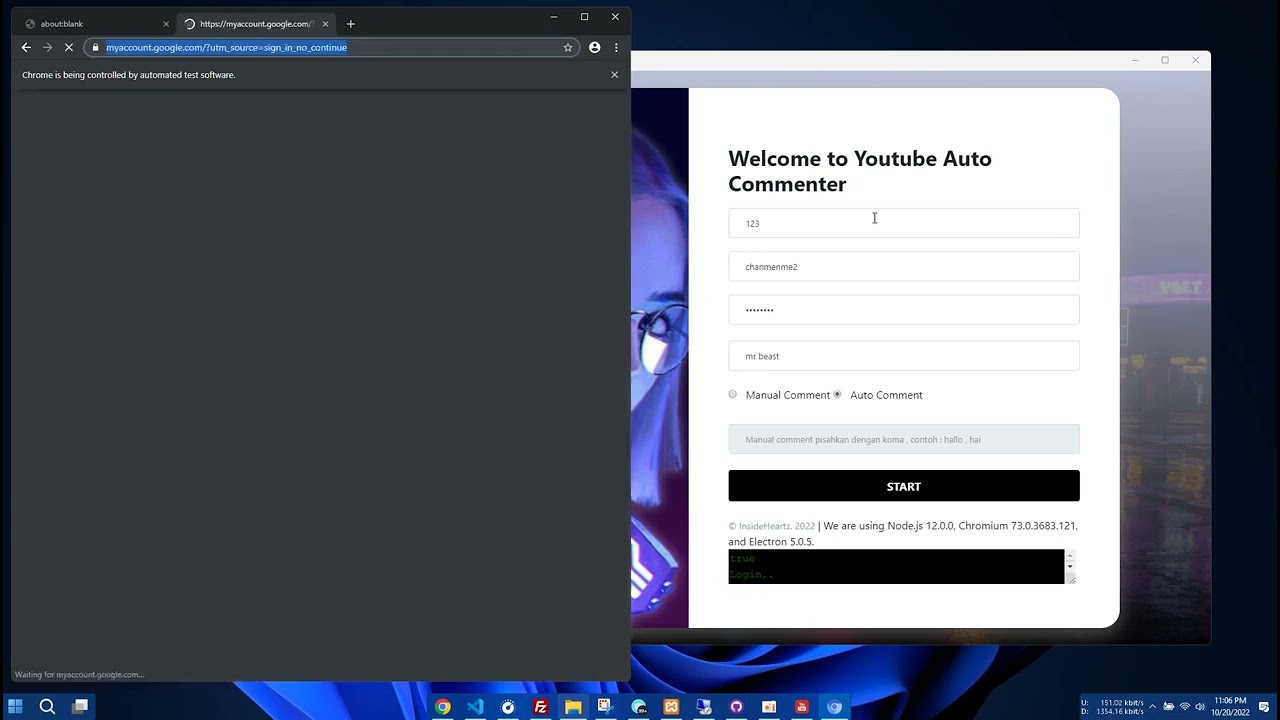This screenshot has width=1280, height=720.
Task: Minimize the Youtube Auto Commenter window
Action: click(1135, 60)
